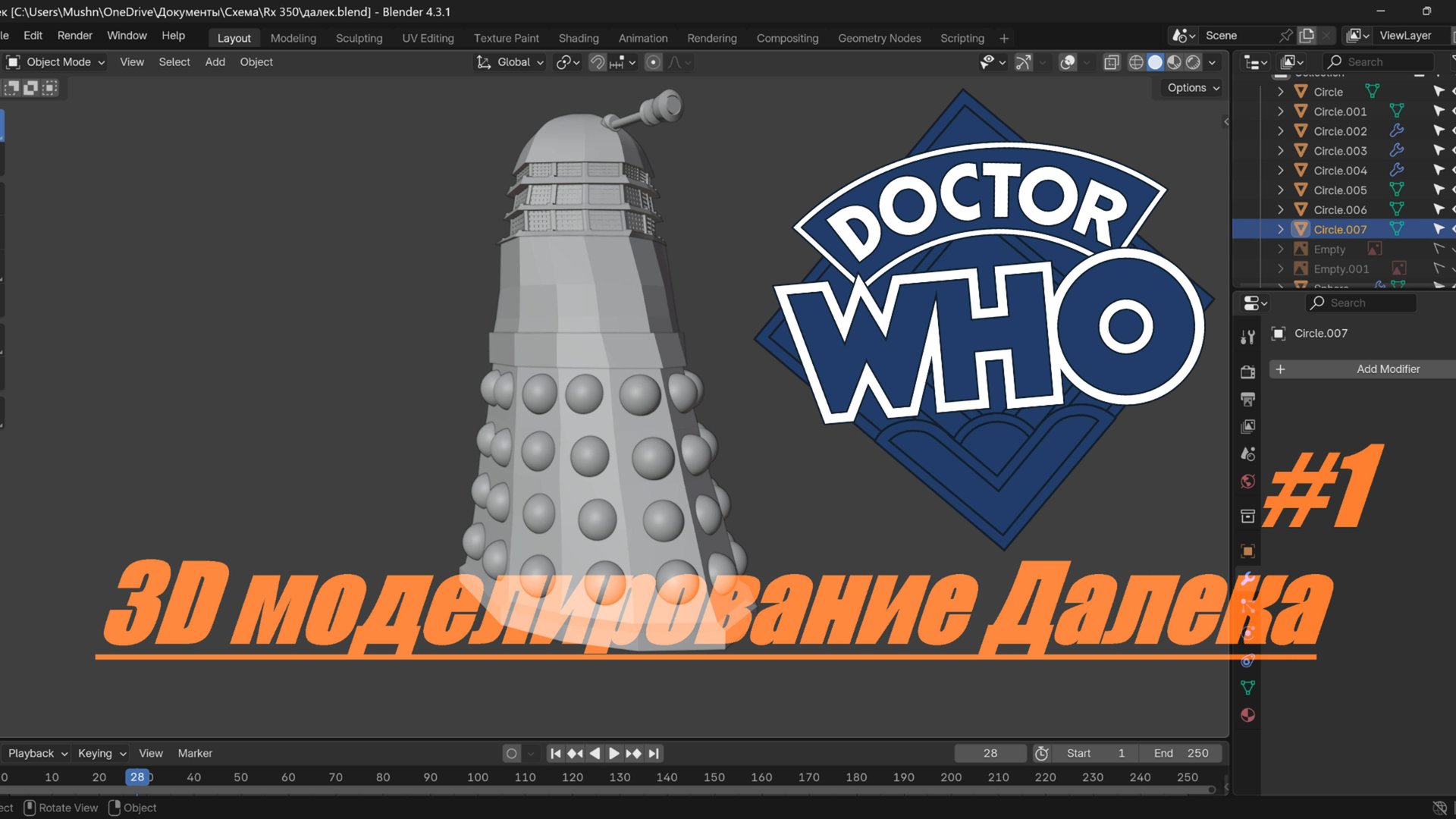Open Object Mode dropdown
1456x819 pixels.
click(58, 62)
